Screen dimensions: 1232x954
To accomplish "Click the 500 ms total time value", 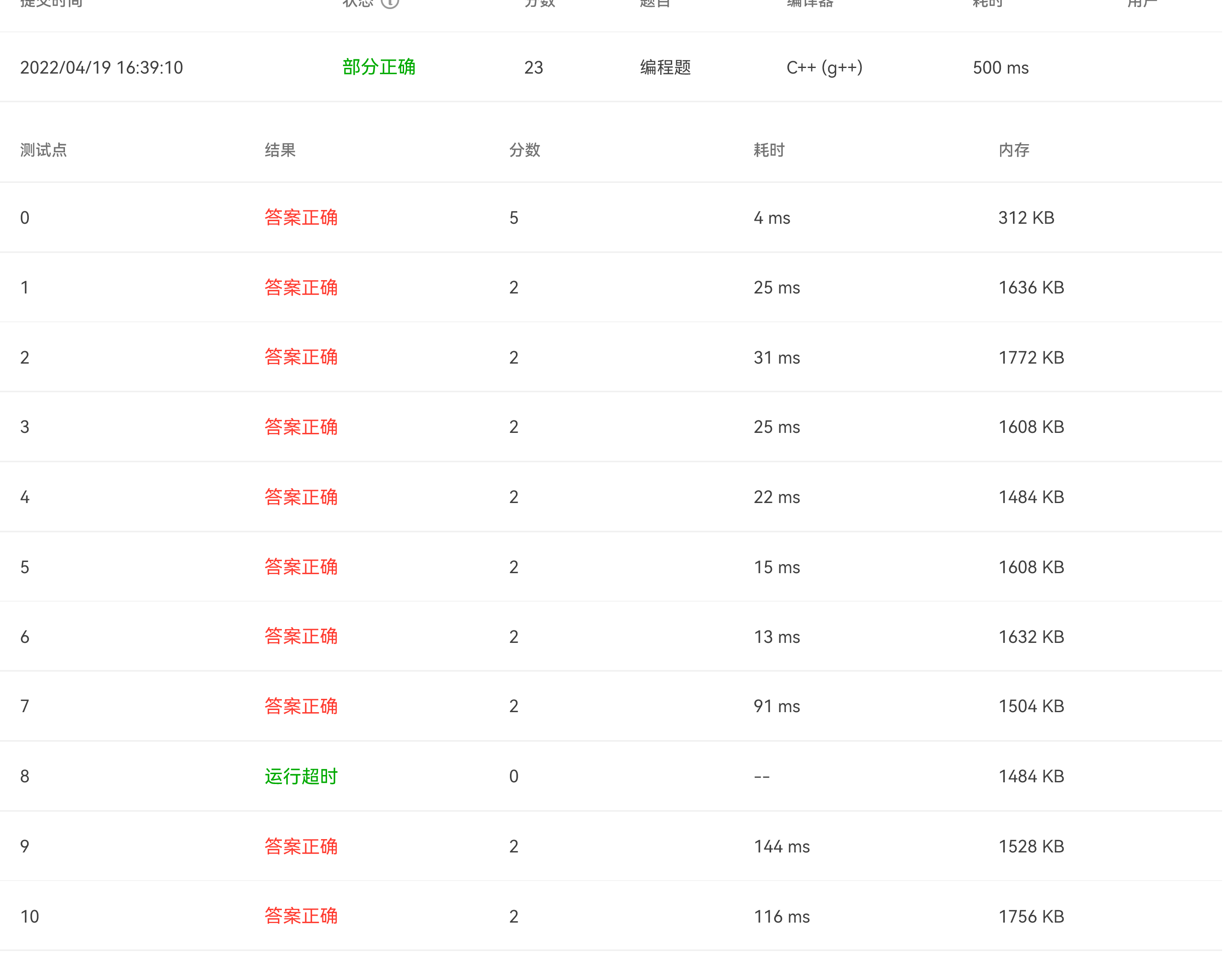I will pyautogui.click(x=1001, y=68).
